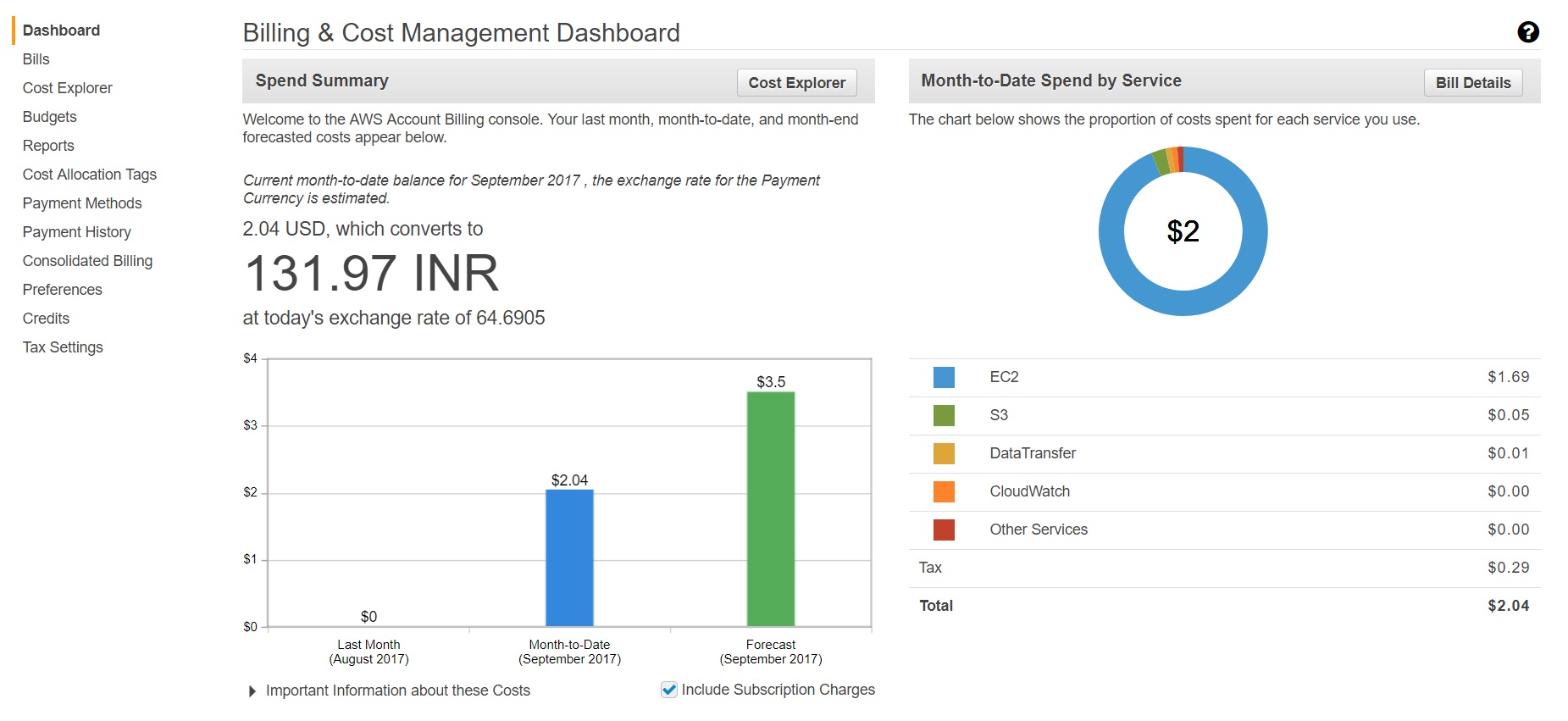
Task: Click the EC2 service label
Action: coord(1005,377)
